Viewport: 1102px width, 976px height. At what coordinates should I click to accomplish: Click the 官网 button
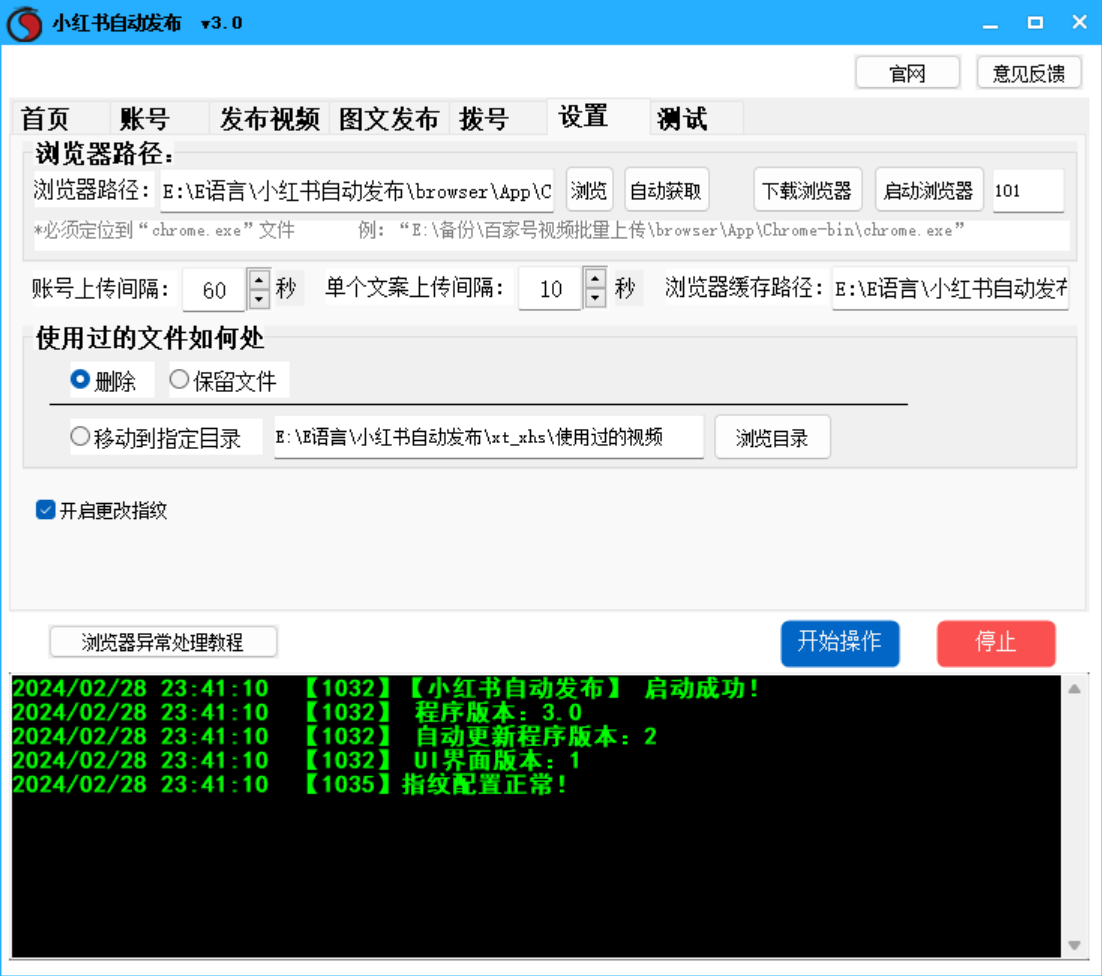coord(907,72)
